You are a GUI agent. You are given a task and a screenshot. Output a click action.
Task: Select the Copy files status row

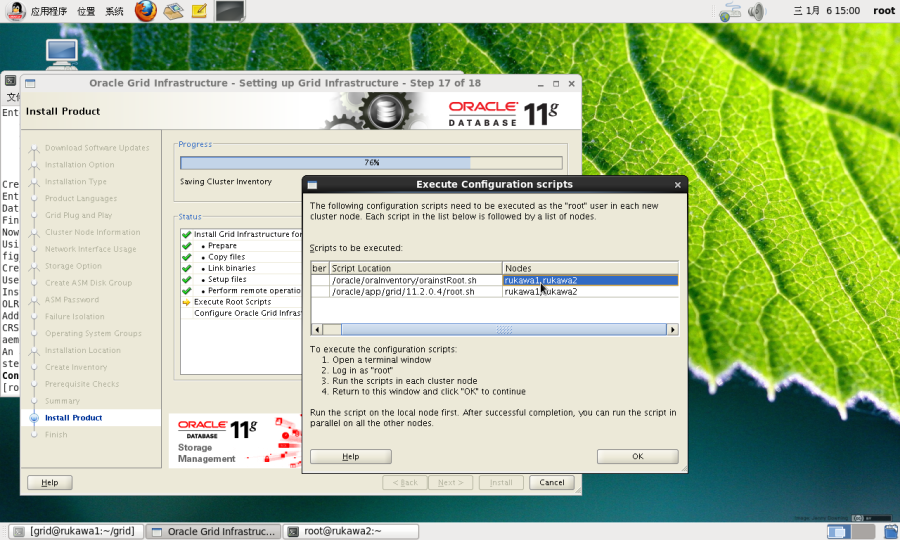tap(241, 257)
